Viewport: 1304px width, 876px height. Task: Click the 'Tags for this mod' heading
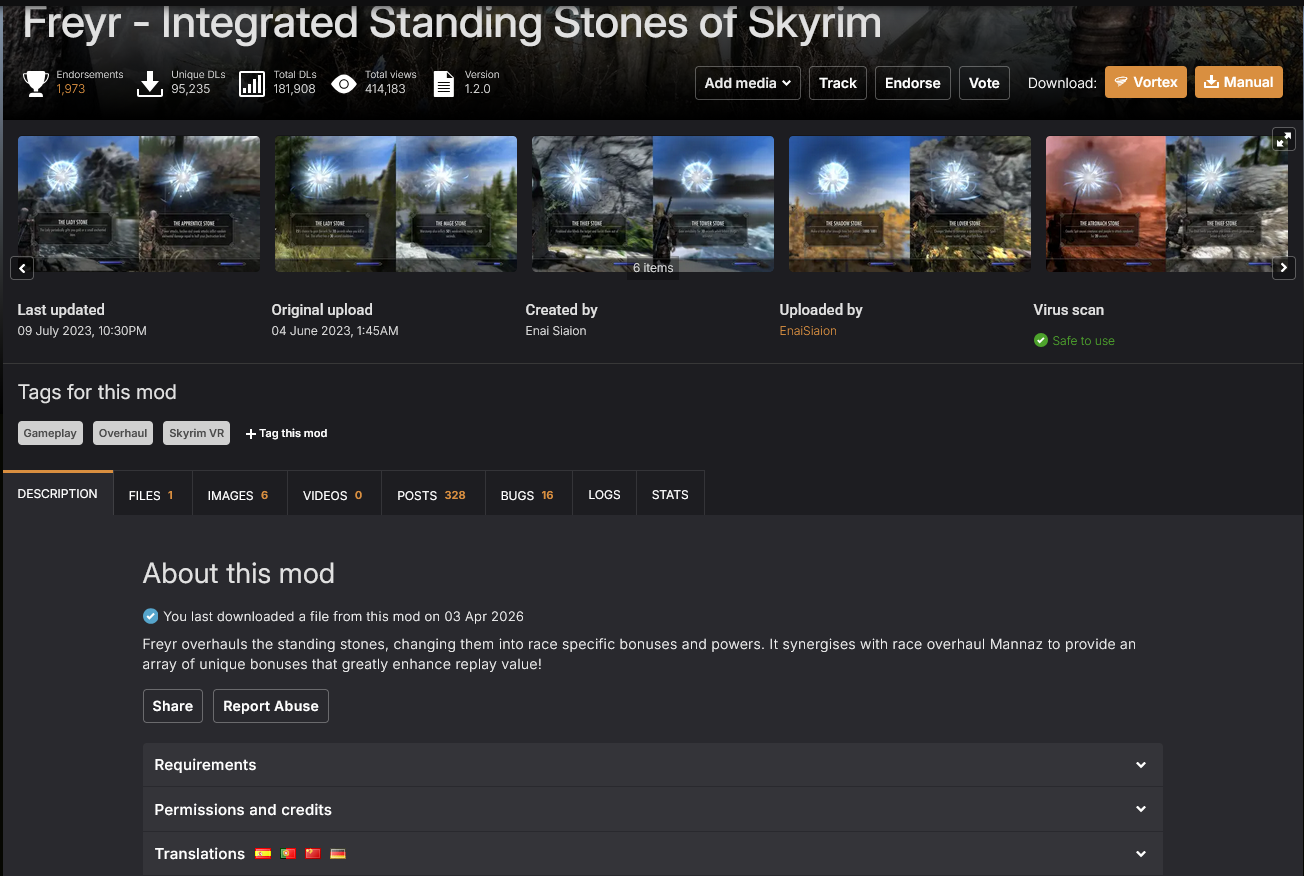click(97, 392)
